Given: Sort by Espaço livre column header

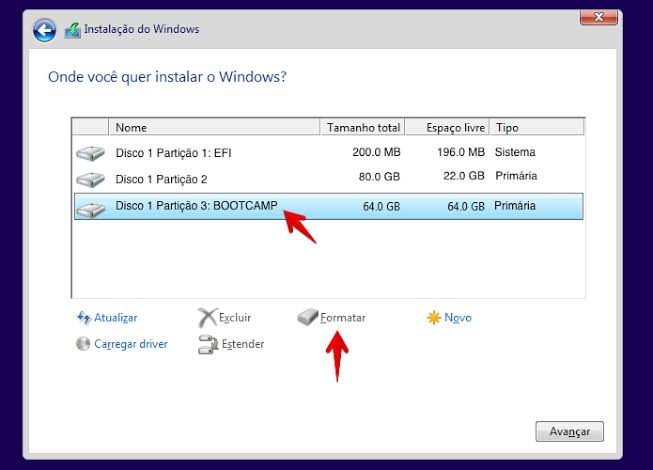Looking at the screenshot, I should point(447,127).
